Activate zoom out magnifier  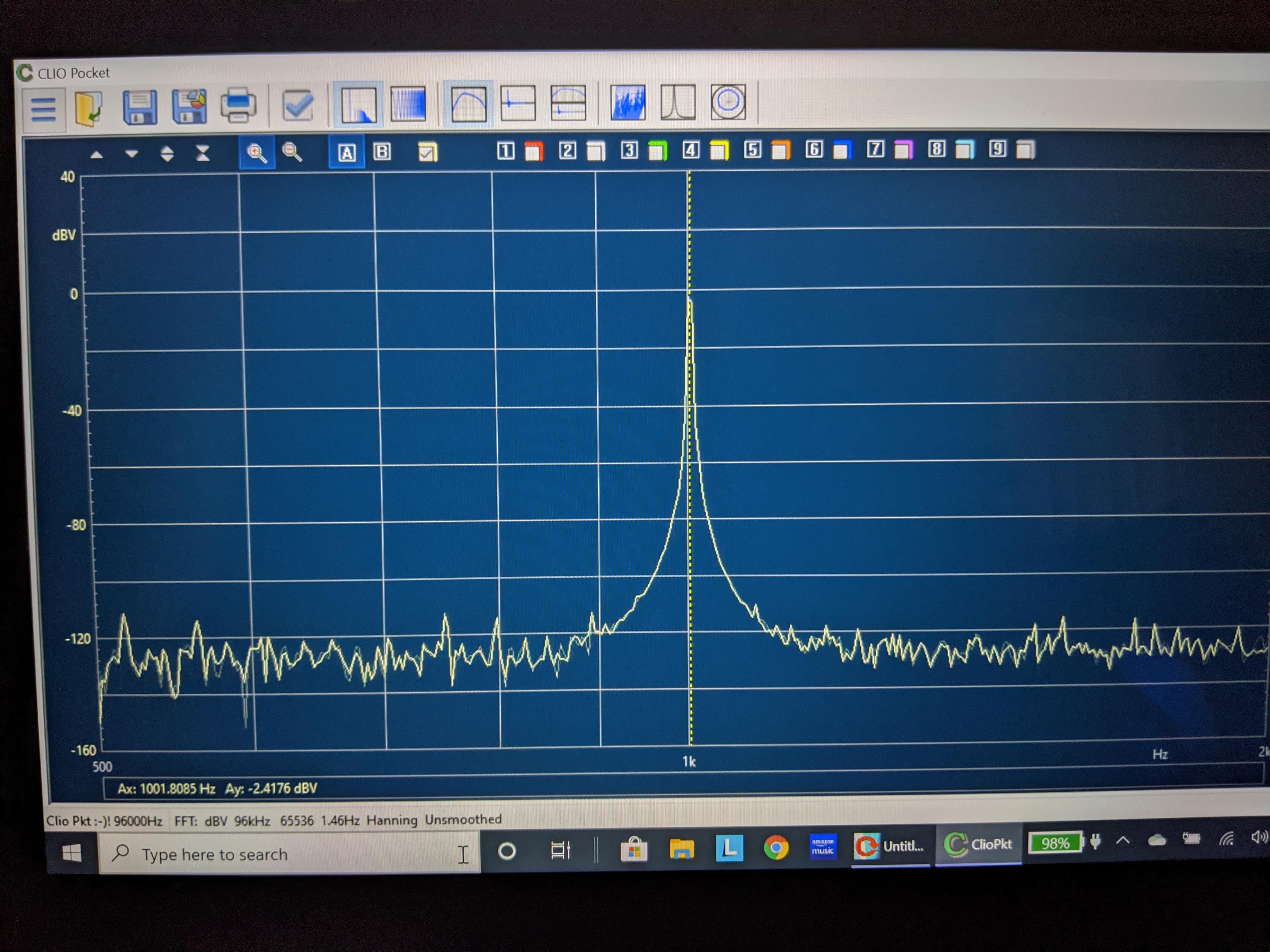click(x=292, y=152)
